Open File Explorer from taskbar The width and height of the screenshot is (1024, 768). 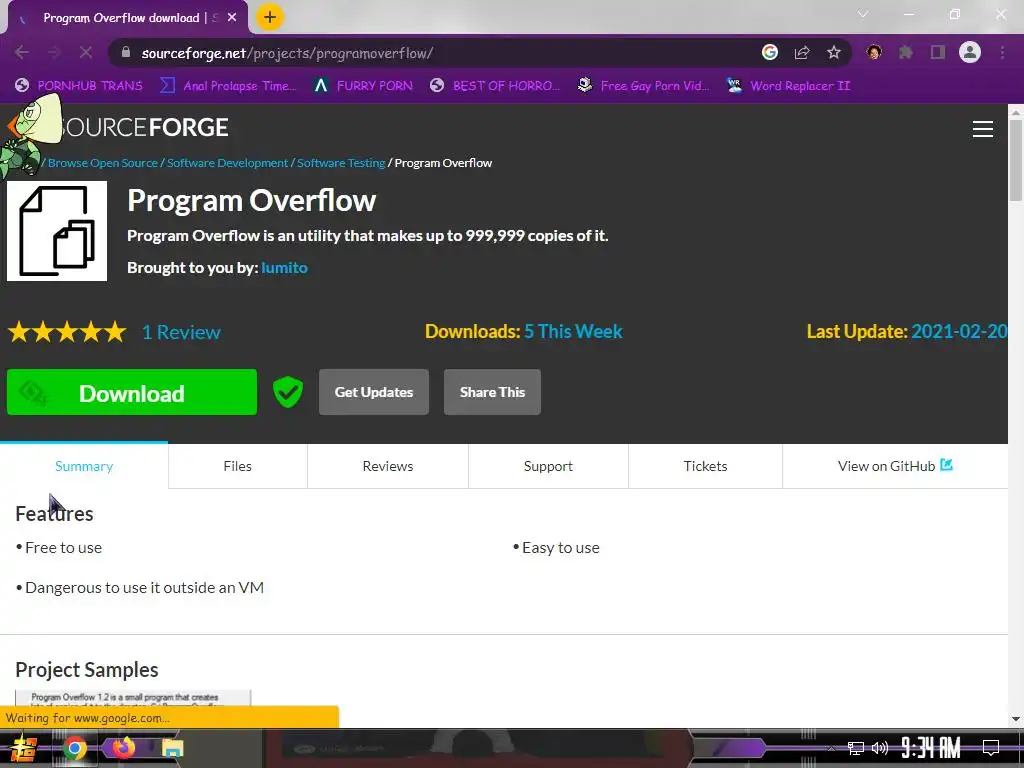click(172, 748)
